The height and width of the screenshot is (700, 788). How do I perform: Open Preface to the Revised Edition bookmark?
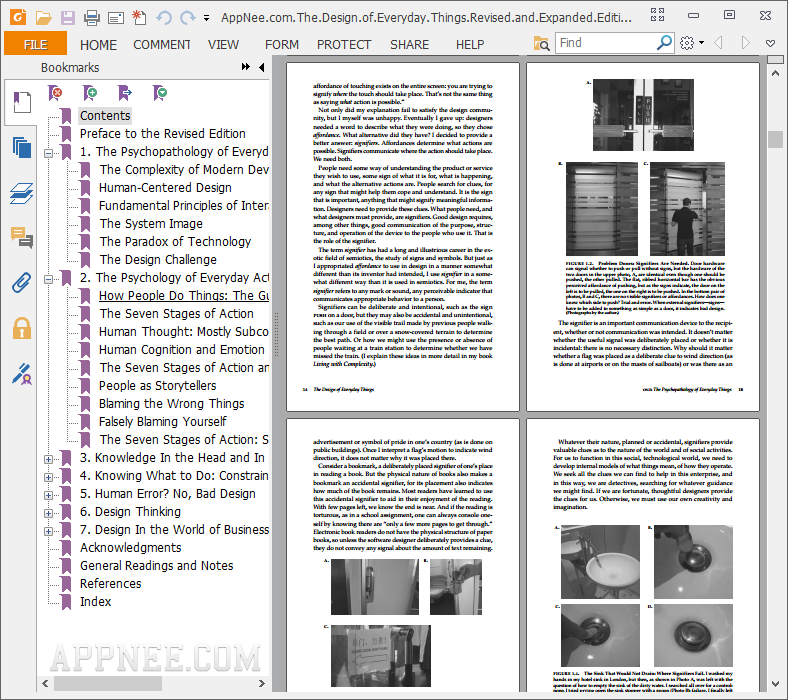(163, 134)
